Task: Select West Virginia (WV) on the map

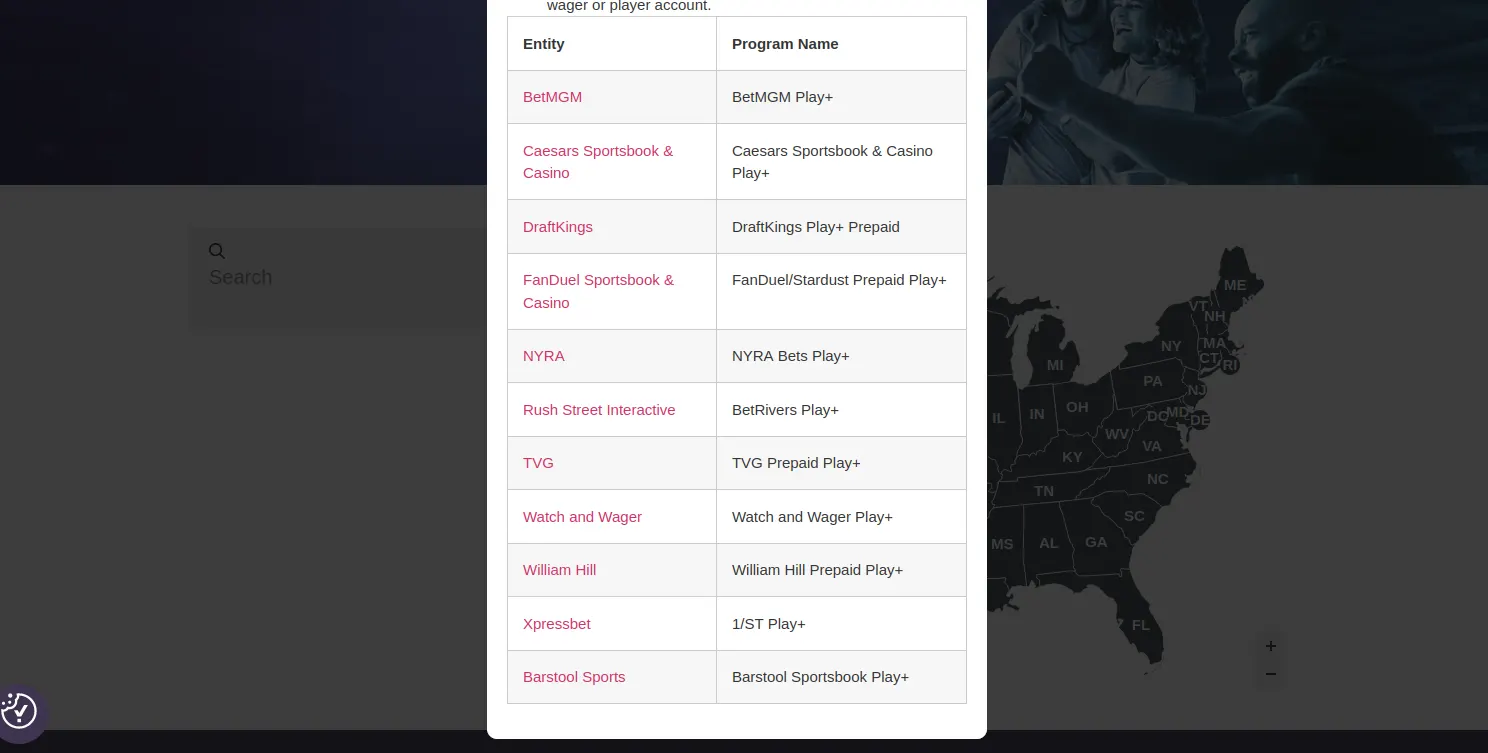Action: [x=1116, y=434]
